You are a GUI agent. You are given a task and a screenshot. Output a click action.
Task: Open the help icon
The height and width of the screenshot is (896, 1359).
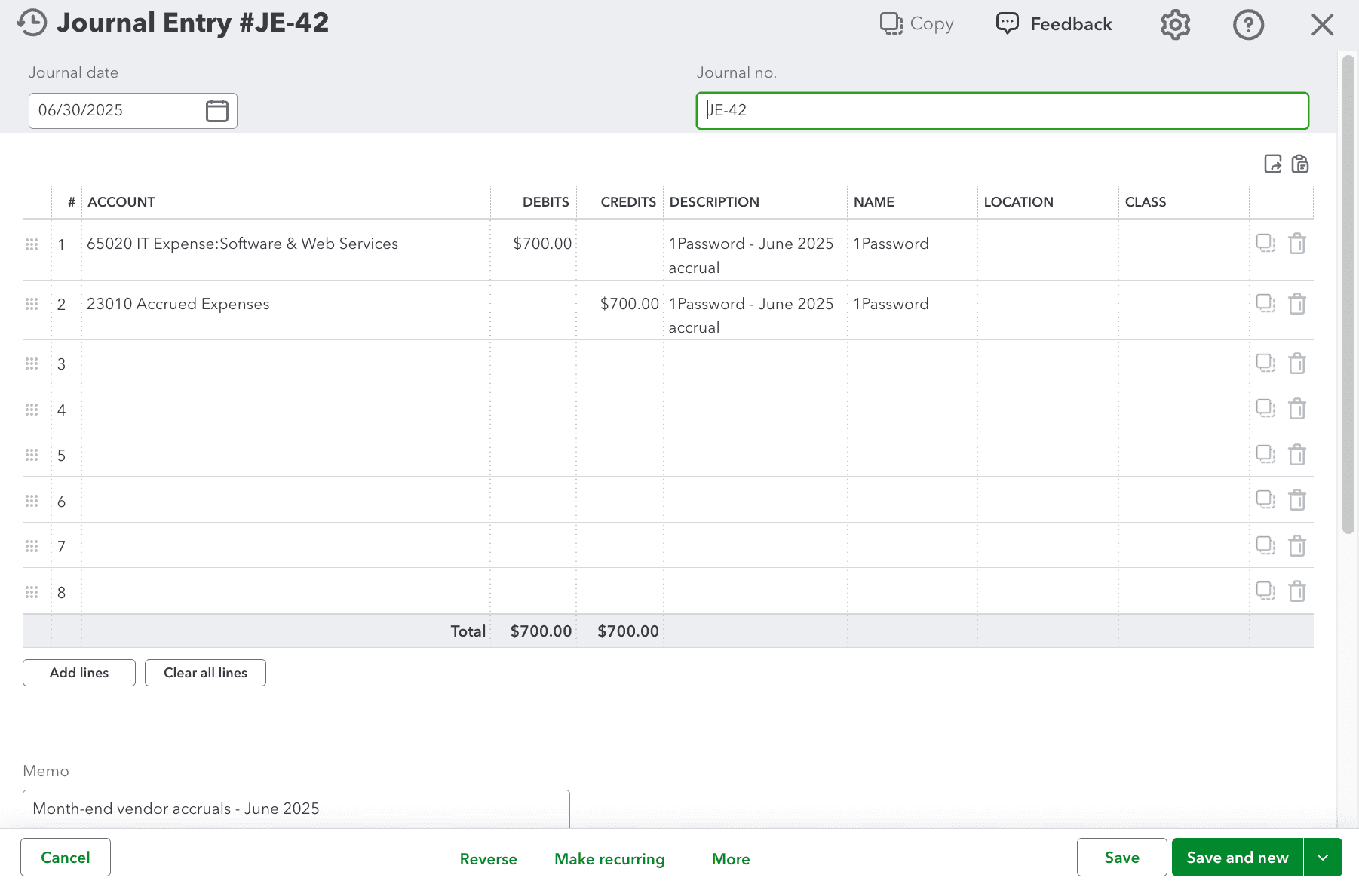point(1248,24)
